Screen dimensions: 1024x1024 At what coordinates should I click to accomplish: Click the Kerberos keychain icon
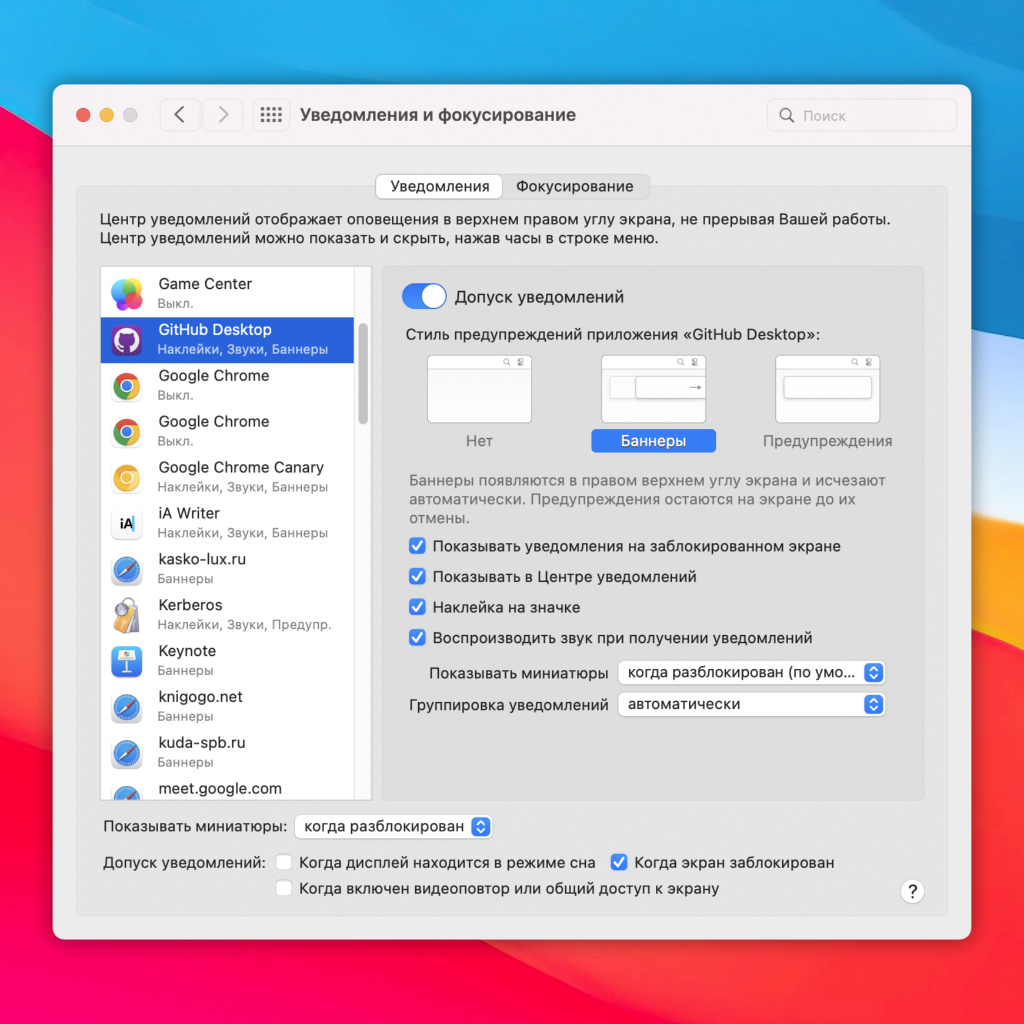(x=127, y=615)
